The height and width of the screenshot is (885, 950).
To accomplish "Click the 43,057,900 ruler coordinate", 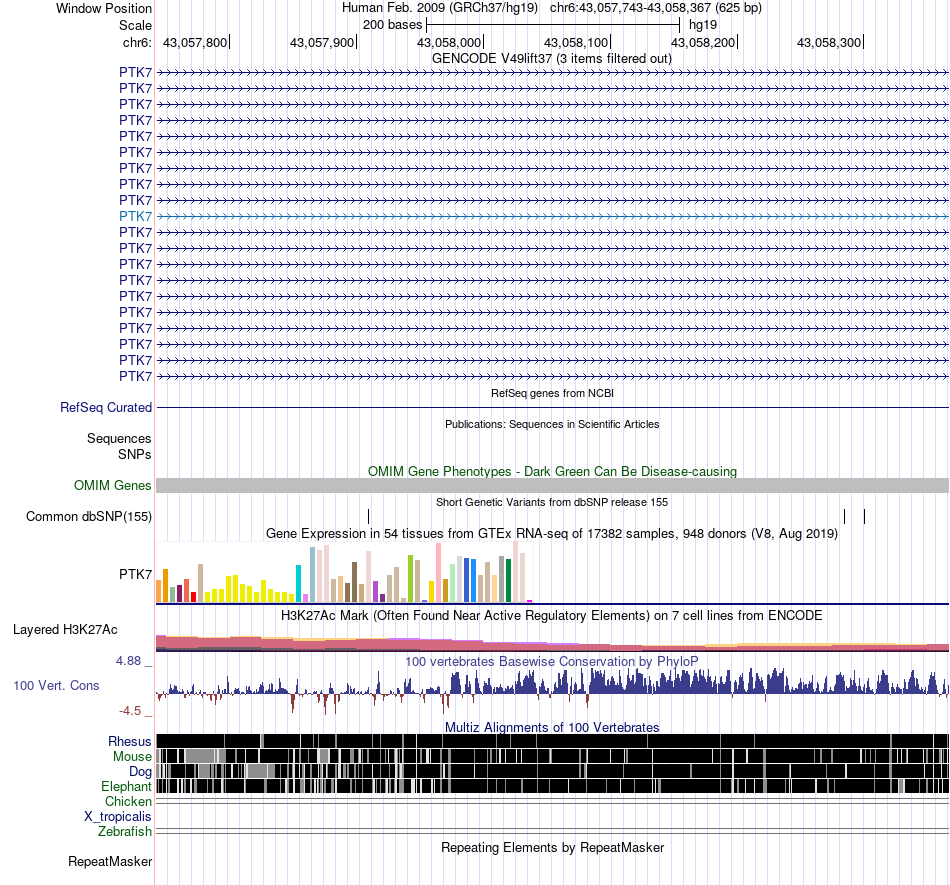I will point(322,42).
